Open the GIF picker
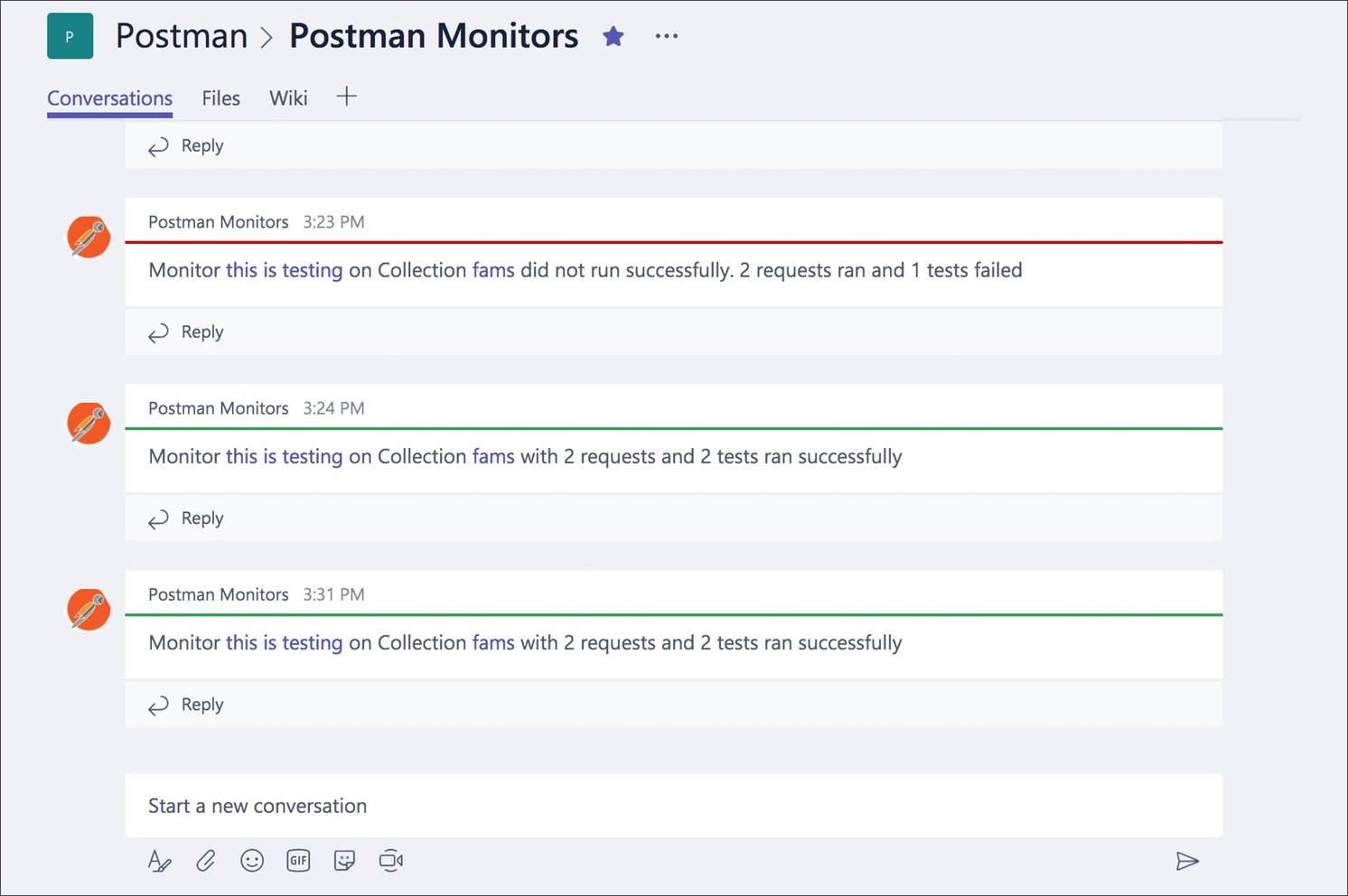The width and height of the screenshot is (1348, 896). [x=298, y=861]
